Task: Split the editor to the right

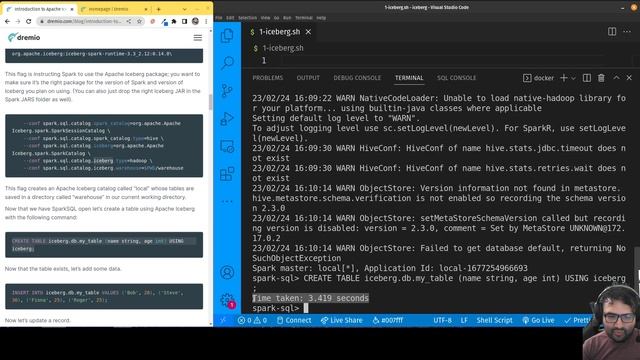Action: [612, 31]
